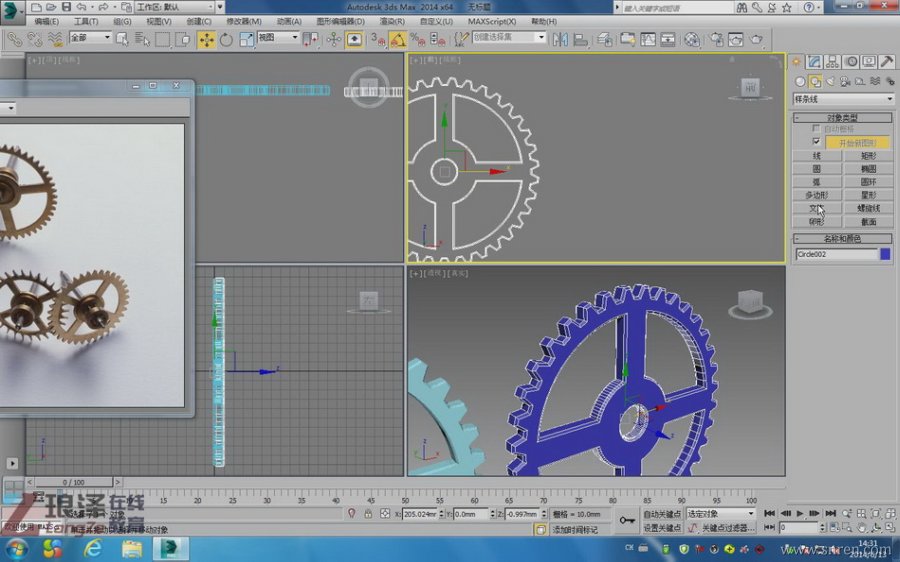900x562 pixels.
Task: Toggle the Angle Snap icon
Action: pyautogui.click(x=397, y=40)
